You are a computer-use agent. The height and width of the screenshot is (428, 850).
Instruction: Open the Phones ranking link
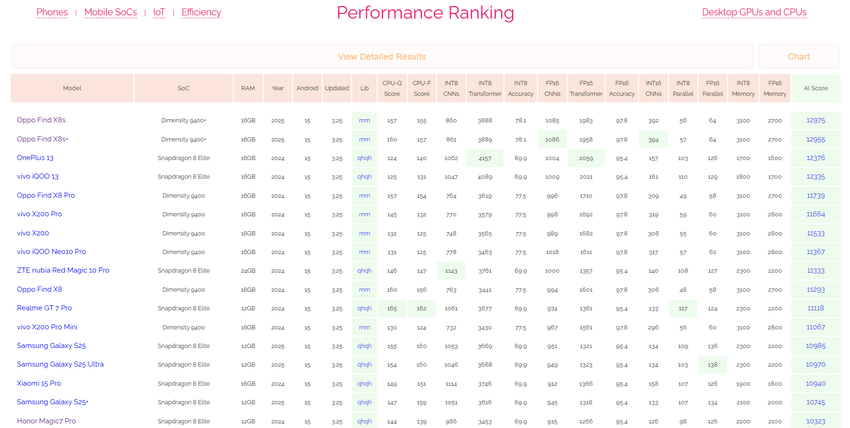(52, 12)
